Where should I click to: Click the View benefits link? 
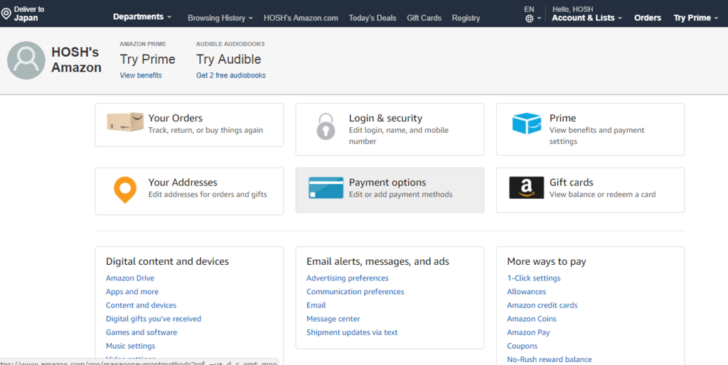141,75
